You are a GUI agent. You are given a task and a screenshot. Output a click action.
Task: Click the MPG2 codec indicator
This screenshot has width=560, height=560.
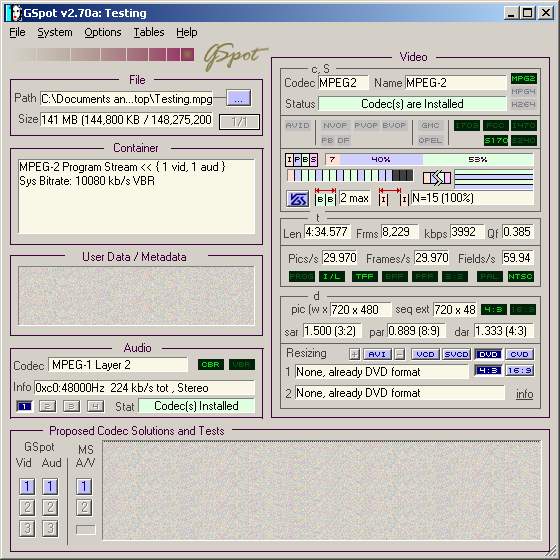click(523, 78)
